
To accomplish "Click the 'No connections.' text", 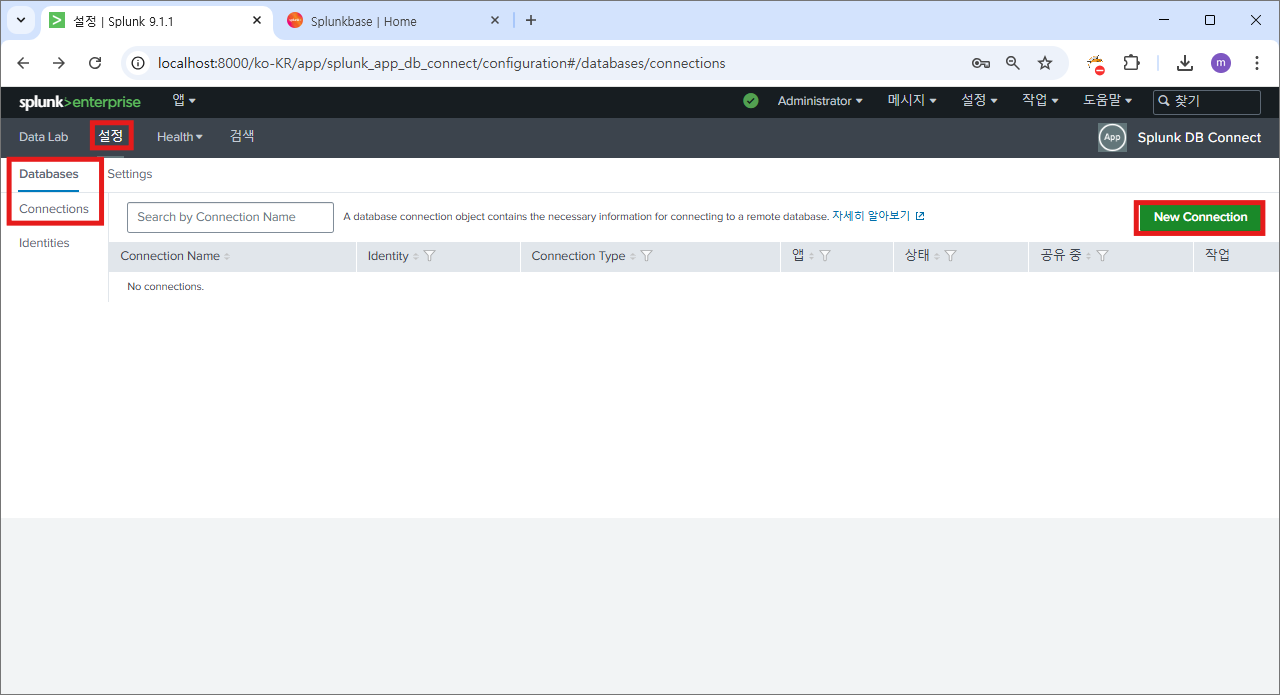I will click(x=165, y=287).
